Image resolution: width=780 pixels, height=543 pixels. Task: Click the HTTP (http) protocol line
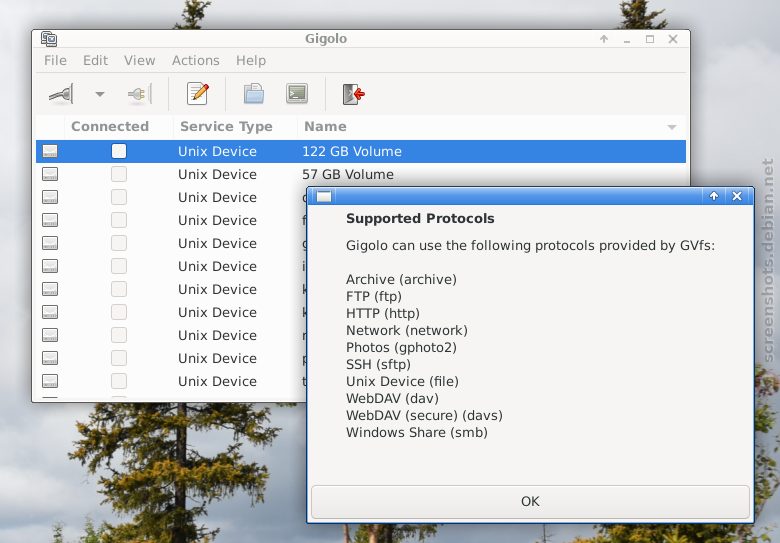pyautogui.click(x=383, y=313)
